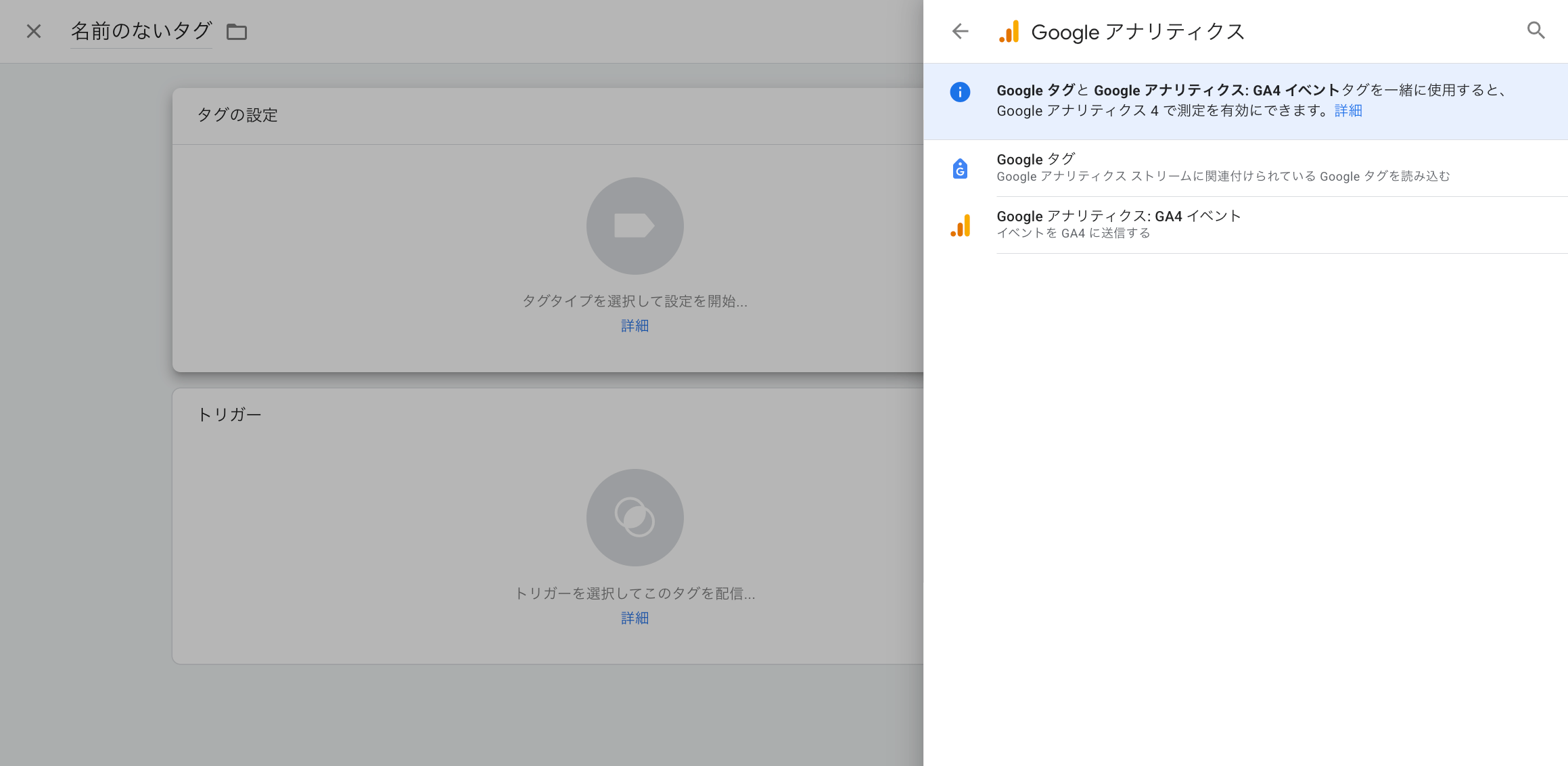The width and height of the screenshot is (1568, 766).
Task: Click 詳細 link under タグの設定
Action: (x=635, y=326)
